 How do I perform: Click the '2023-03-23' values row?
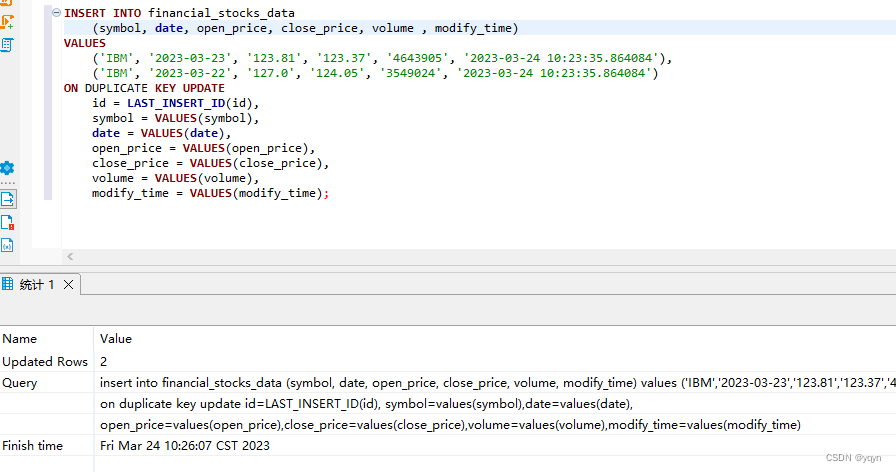[382, 58]
